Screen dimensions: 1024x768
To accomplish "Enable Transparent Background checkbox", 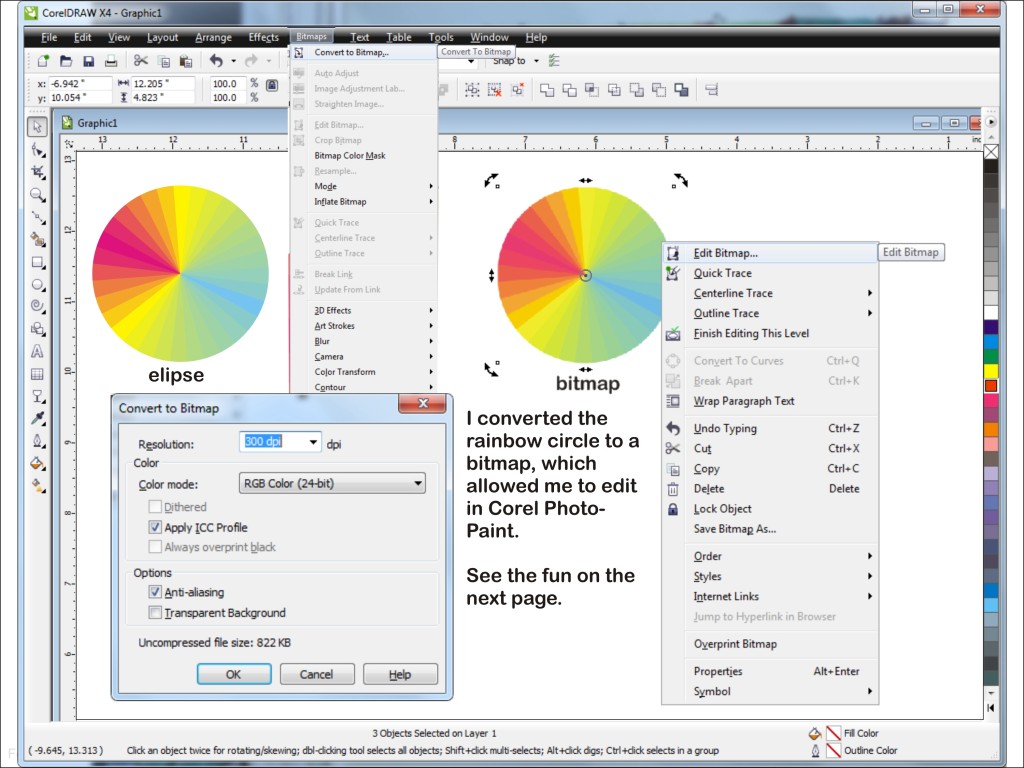I will coord(155,613).
